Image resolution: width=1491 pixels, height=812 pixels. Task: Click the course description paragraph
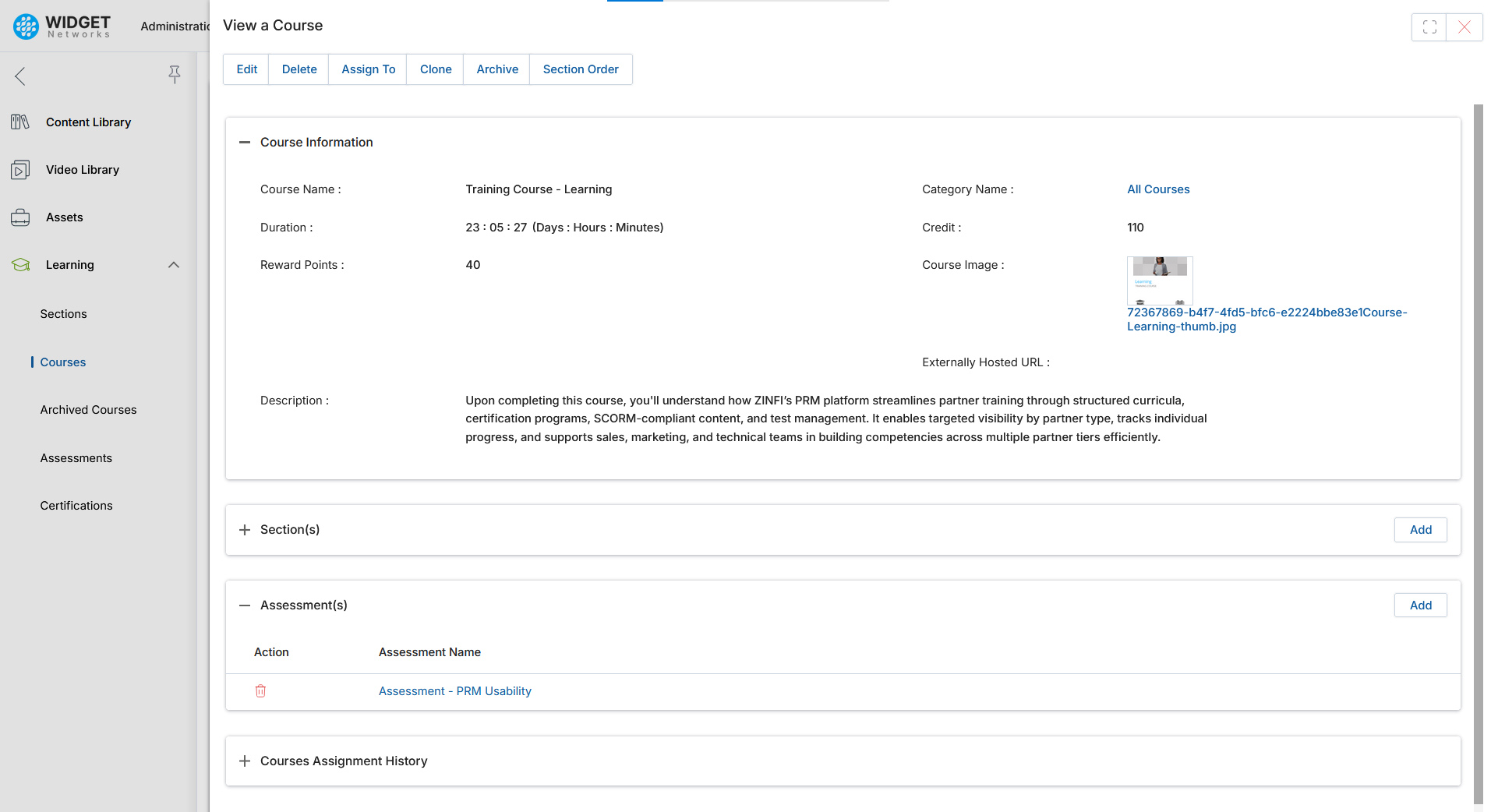[x=836, y=418]
